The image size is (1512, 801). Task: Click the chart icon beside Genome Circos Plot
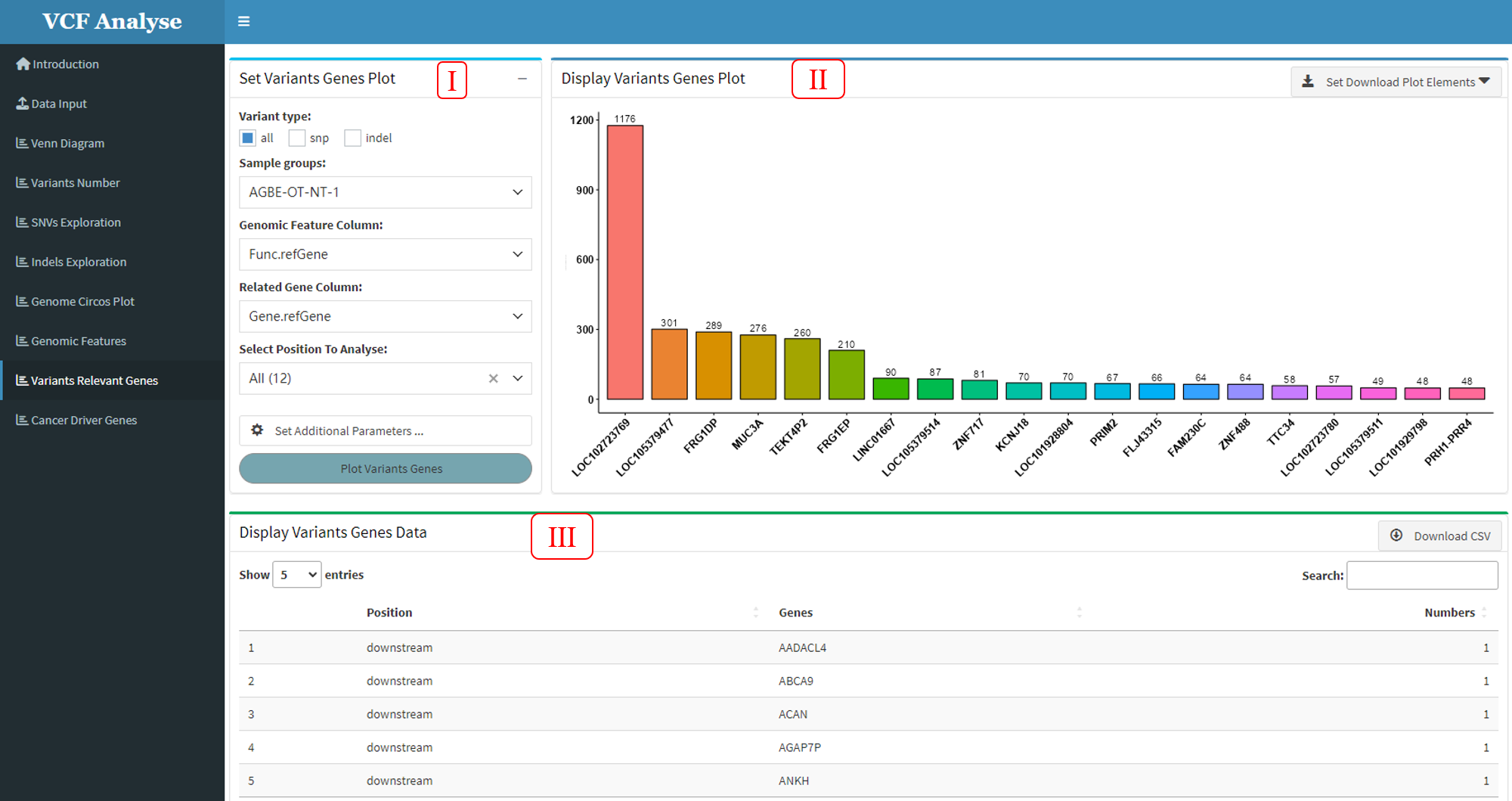[22, 301]
